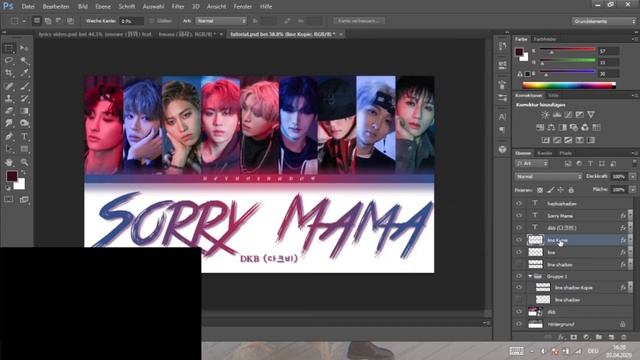640x360 pixels.
Task: Delete layer with trash icon
Action: 624,337
